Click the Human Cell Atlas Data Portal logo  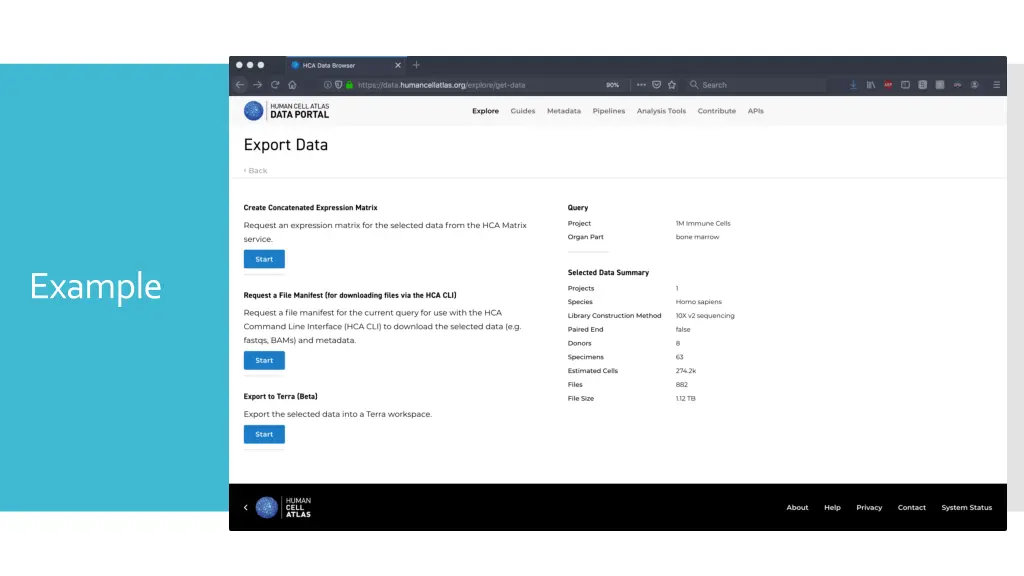click(x=287, y=111)
